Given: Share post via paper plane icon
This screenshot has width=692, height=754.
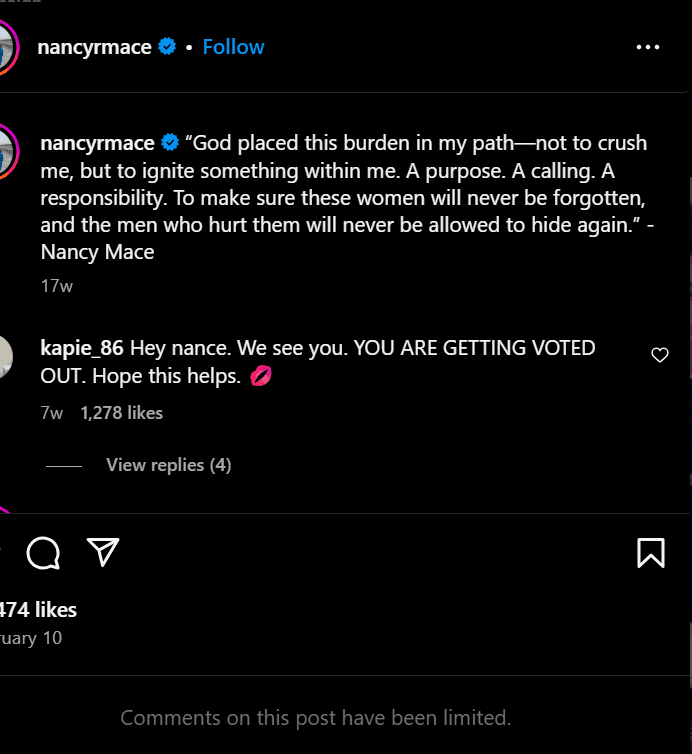Looking at the screenshot, I should click(103, 552).
